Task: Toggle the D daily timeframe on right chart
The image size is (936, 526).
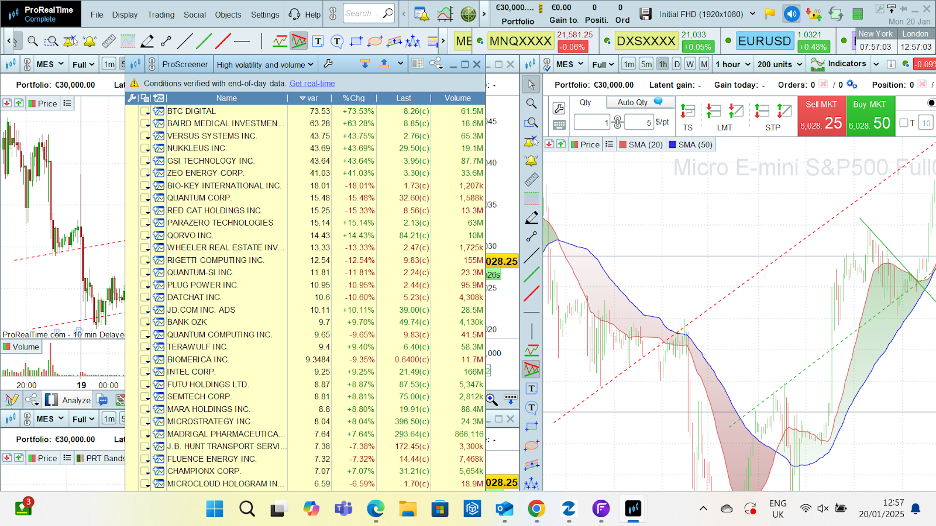Action: click(677, 64)
